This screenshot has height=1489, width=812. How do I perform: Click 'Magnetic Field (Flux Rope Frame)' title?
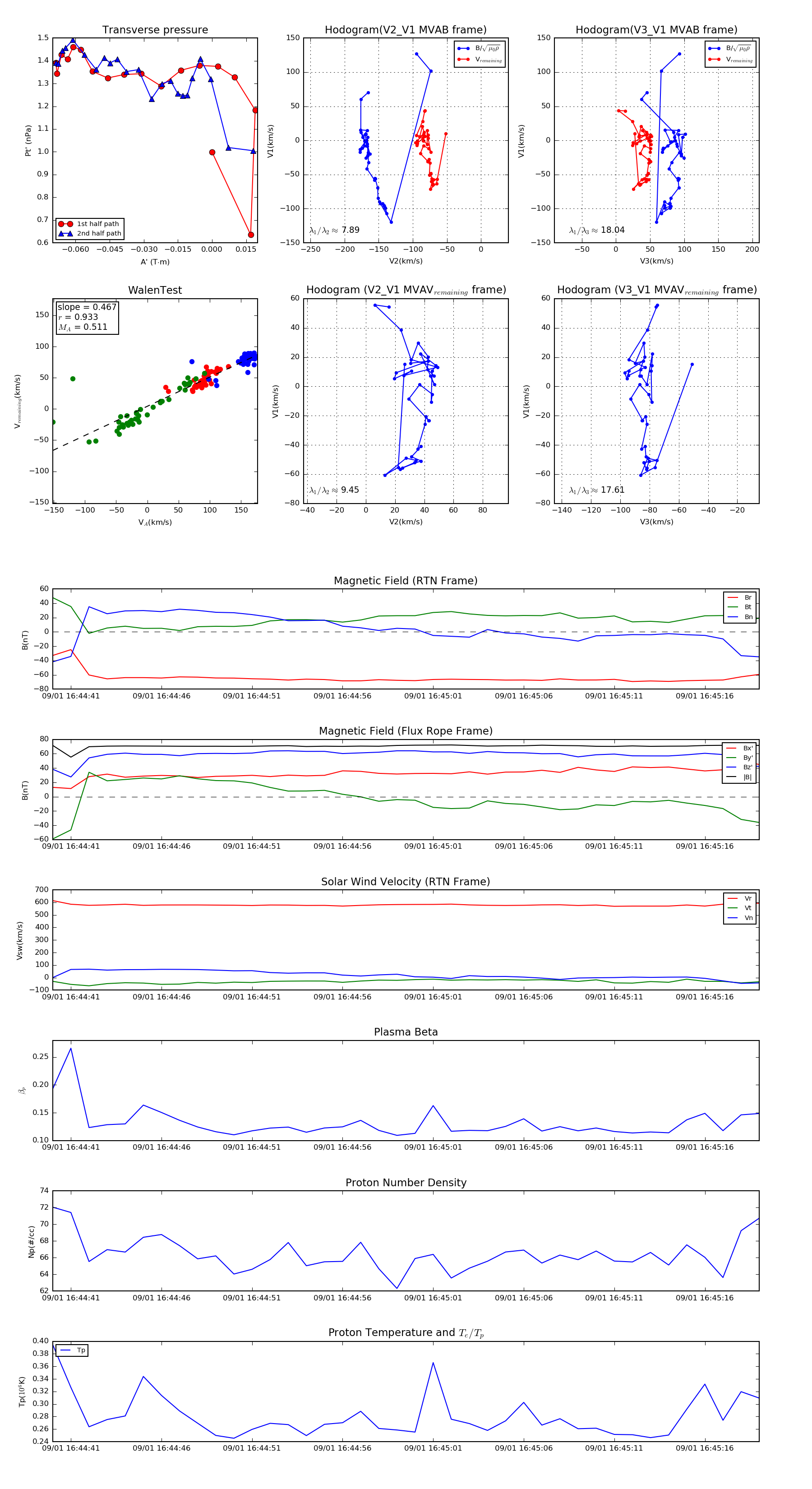406,731
